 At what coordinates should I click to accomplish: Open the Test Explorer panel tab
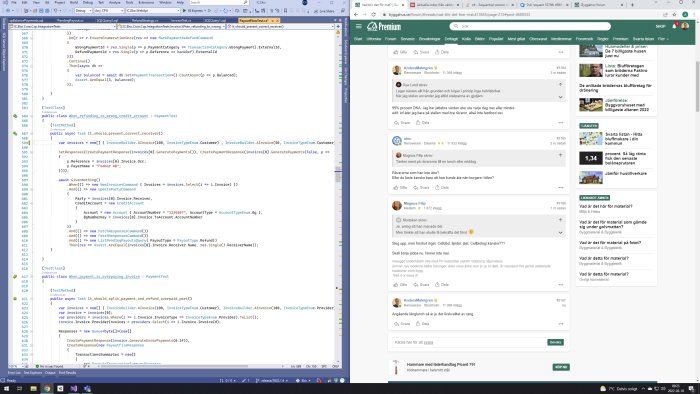[33, 373]
